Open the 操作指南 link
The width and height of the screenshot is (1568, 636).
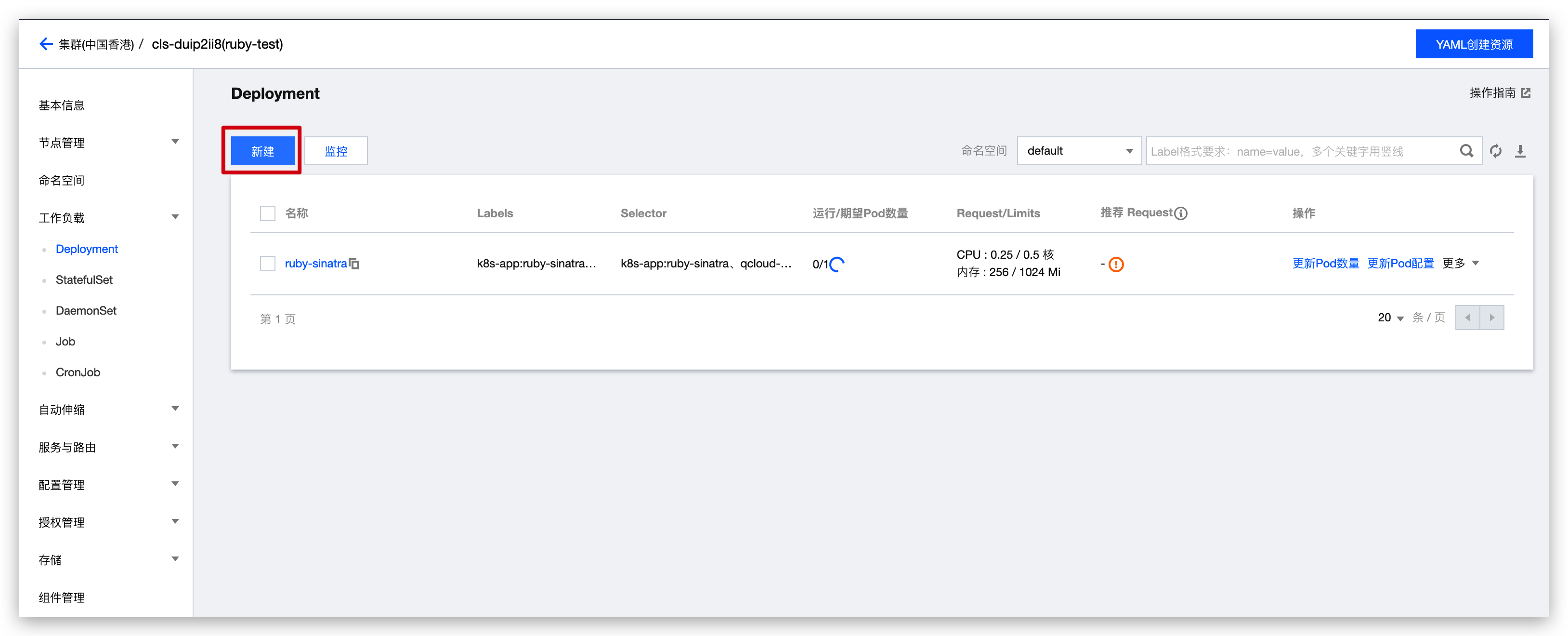click(x=1492, y=93)
